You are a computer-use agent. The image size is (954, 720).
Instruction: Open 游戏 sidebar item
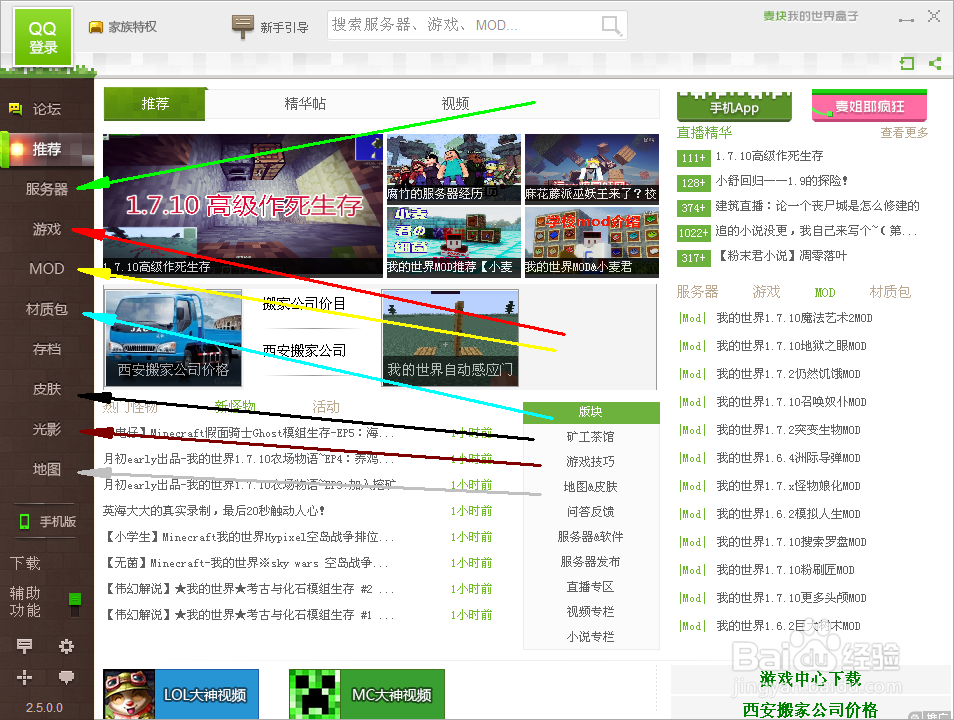pos(47,229)
